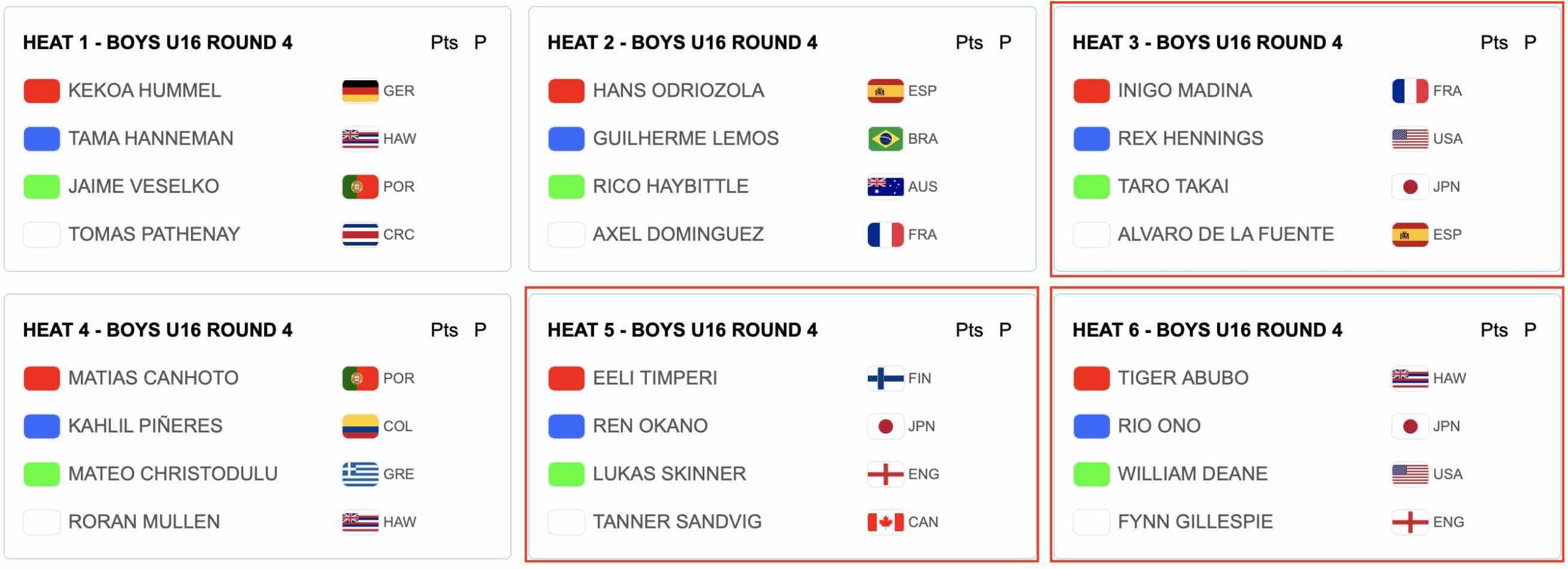Select surfer Hans Odriozola
The height and width of the screenshot is (569, 1568).
point(678,91)
